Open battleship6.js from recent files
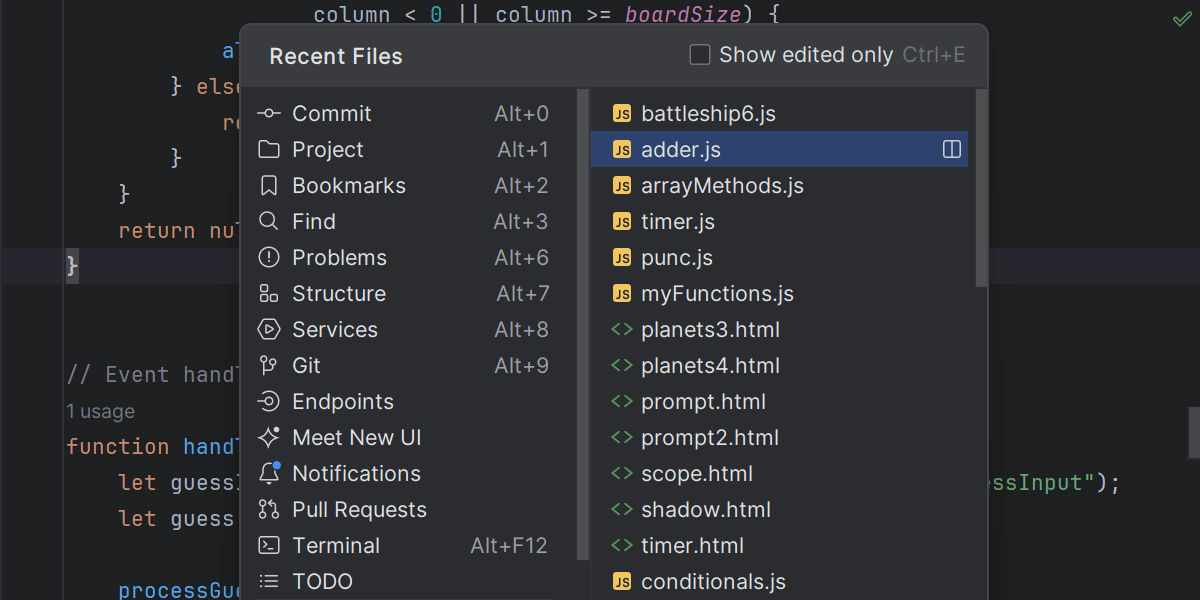This screenshot has width=1200, height=600. (x=708, y=114)
